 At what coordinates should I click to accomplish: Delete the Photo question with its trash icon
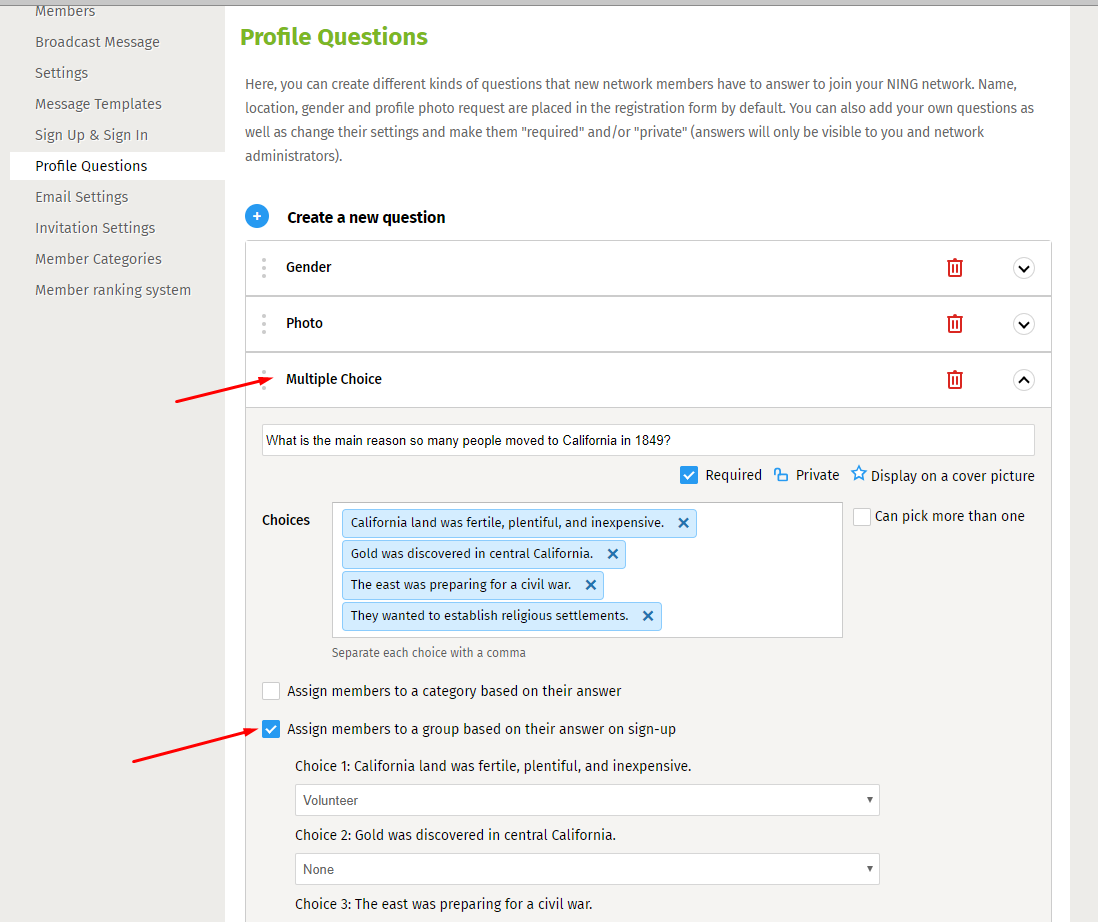click(x=954, y=323)
